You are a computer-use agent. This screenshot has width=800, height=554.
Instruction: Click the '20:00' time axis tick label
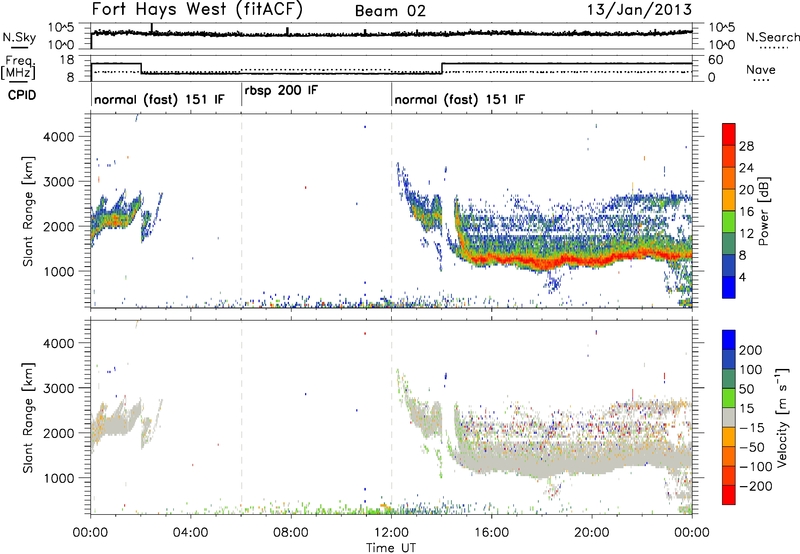tap(591, 533)
